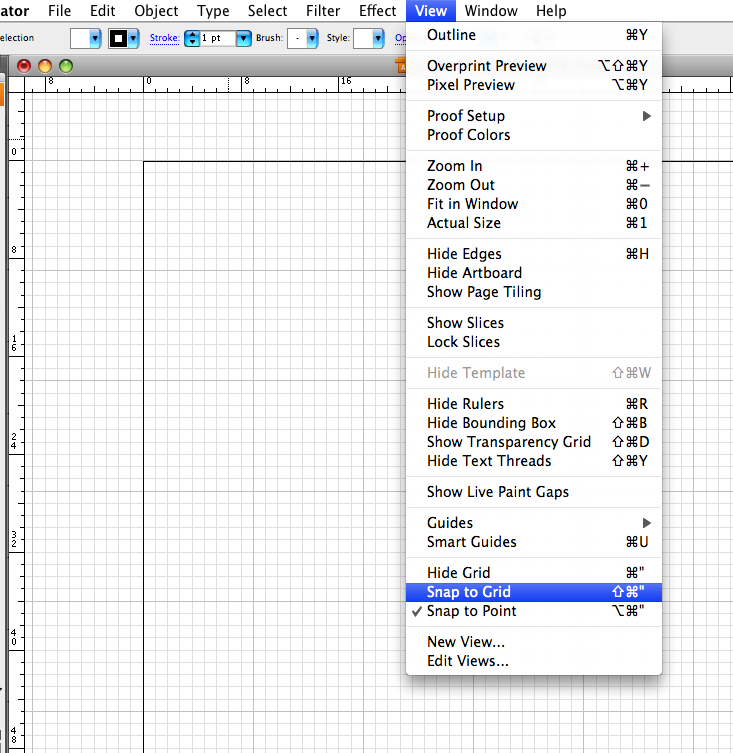Open the fill color dropdown arrow

point(95,38)
